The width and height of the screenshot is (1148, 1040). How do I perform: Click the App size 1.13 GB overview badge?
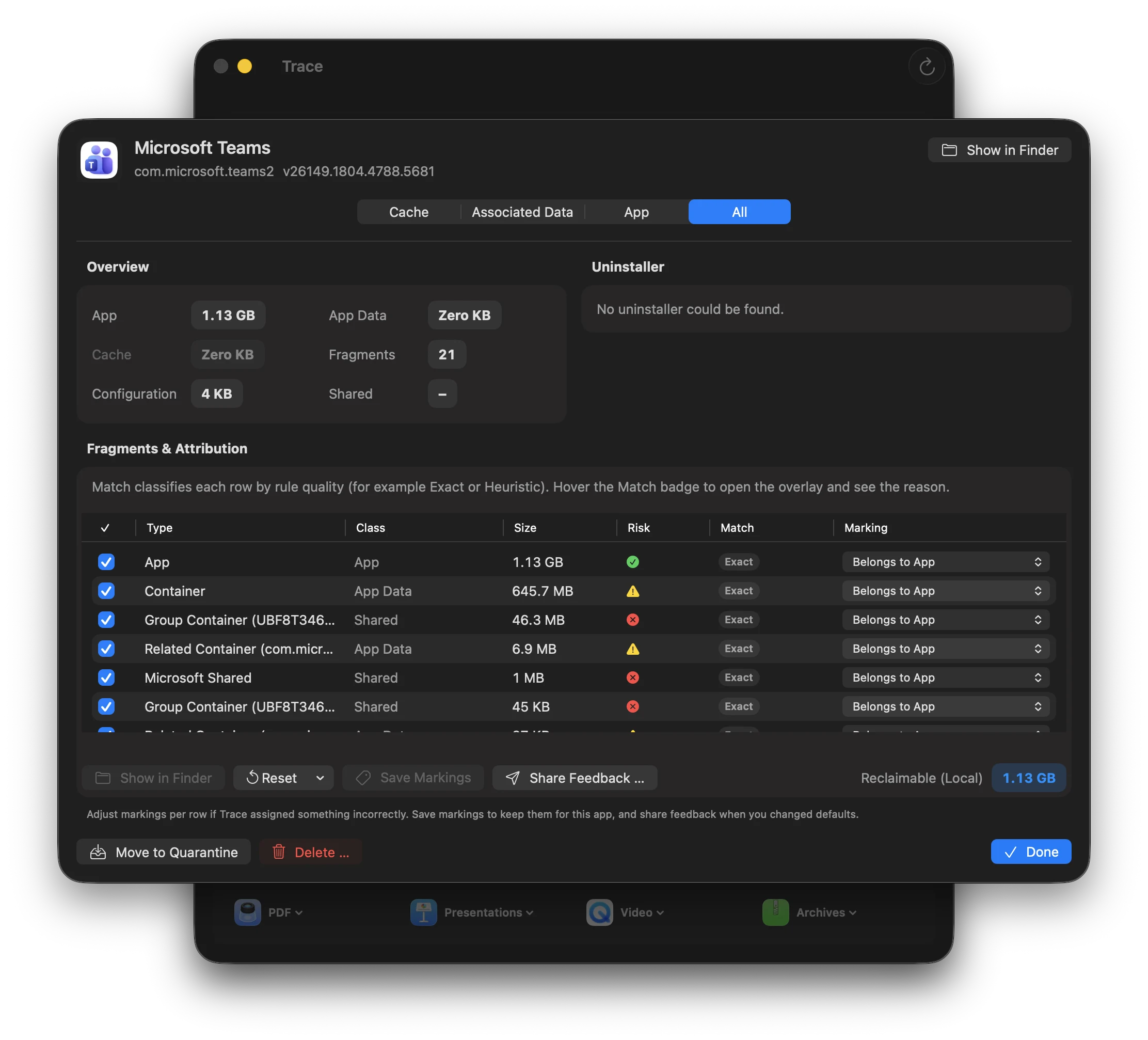pyautogui.click(x=228, y=316)
